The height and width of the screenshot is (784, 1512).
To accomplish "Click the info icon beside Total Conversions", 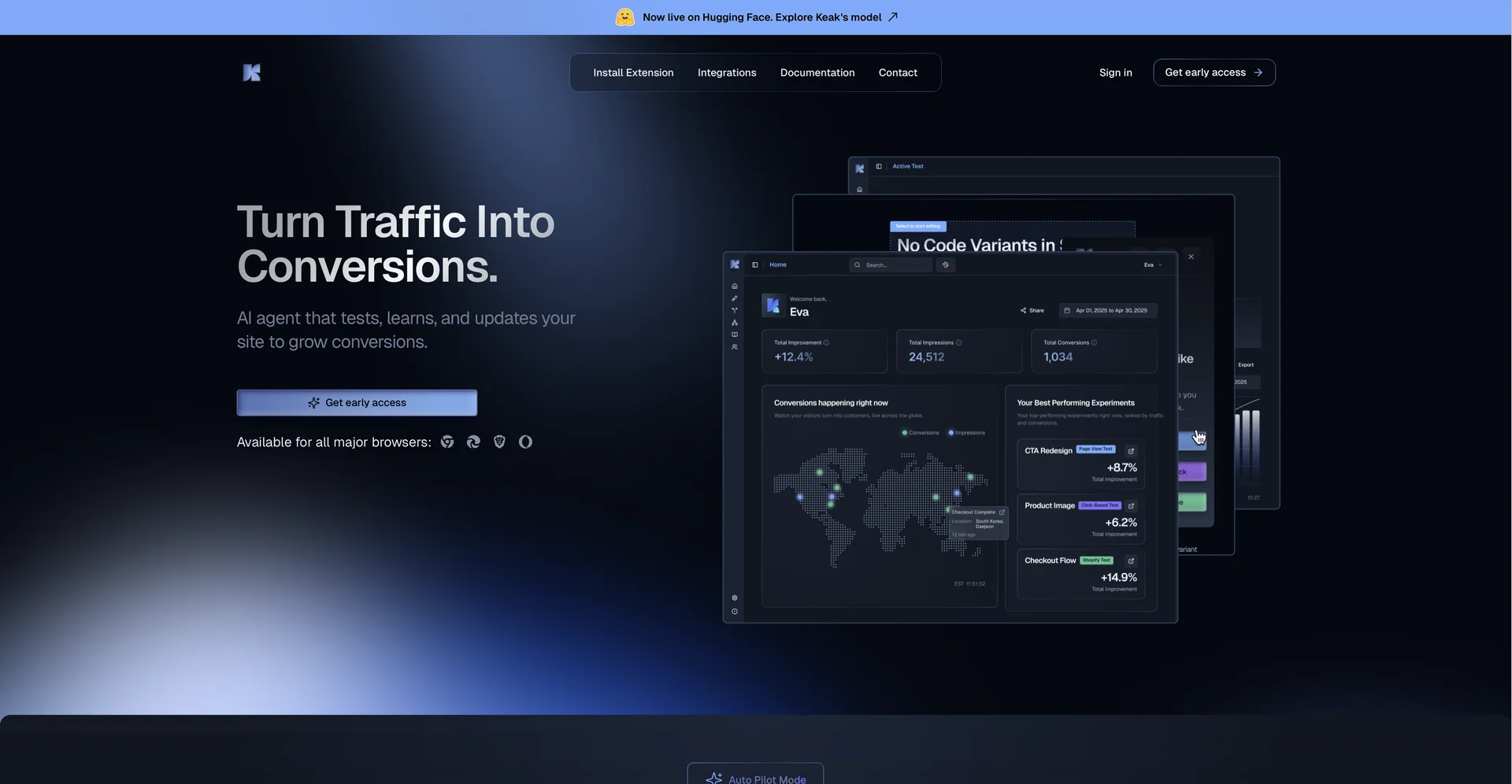I will coord(1095,342).
